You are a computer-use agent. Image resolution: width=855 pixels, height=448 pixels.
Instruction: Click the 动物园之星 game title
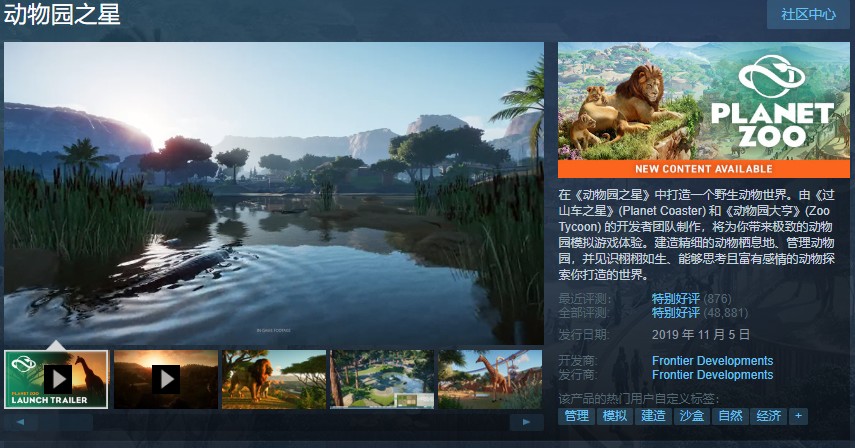pos(62,14)
